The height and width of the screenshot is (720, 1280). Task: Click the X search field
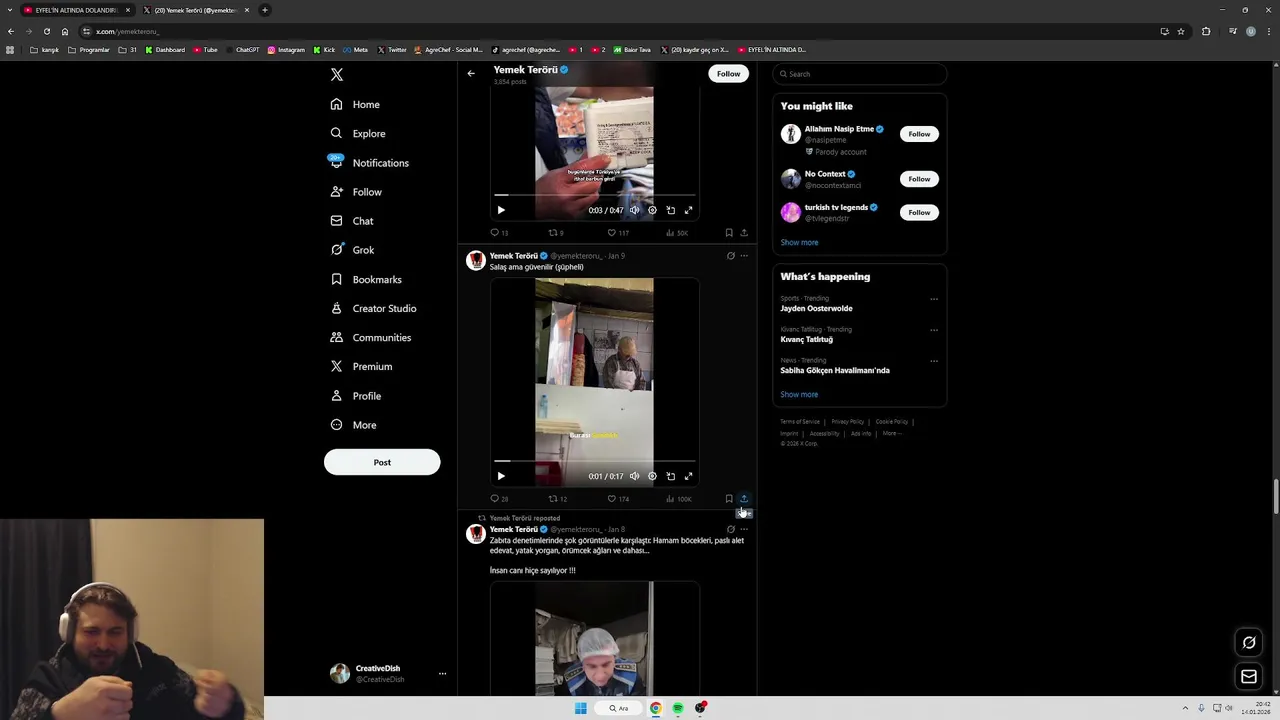tap(859, 74)
